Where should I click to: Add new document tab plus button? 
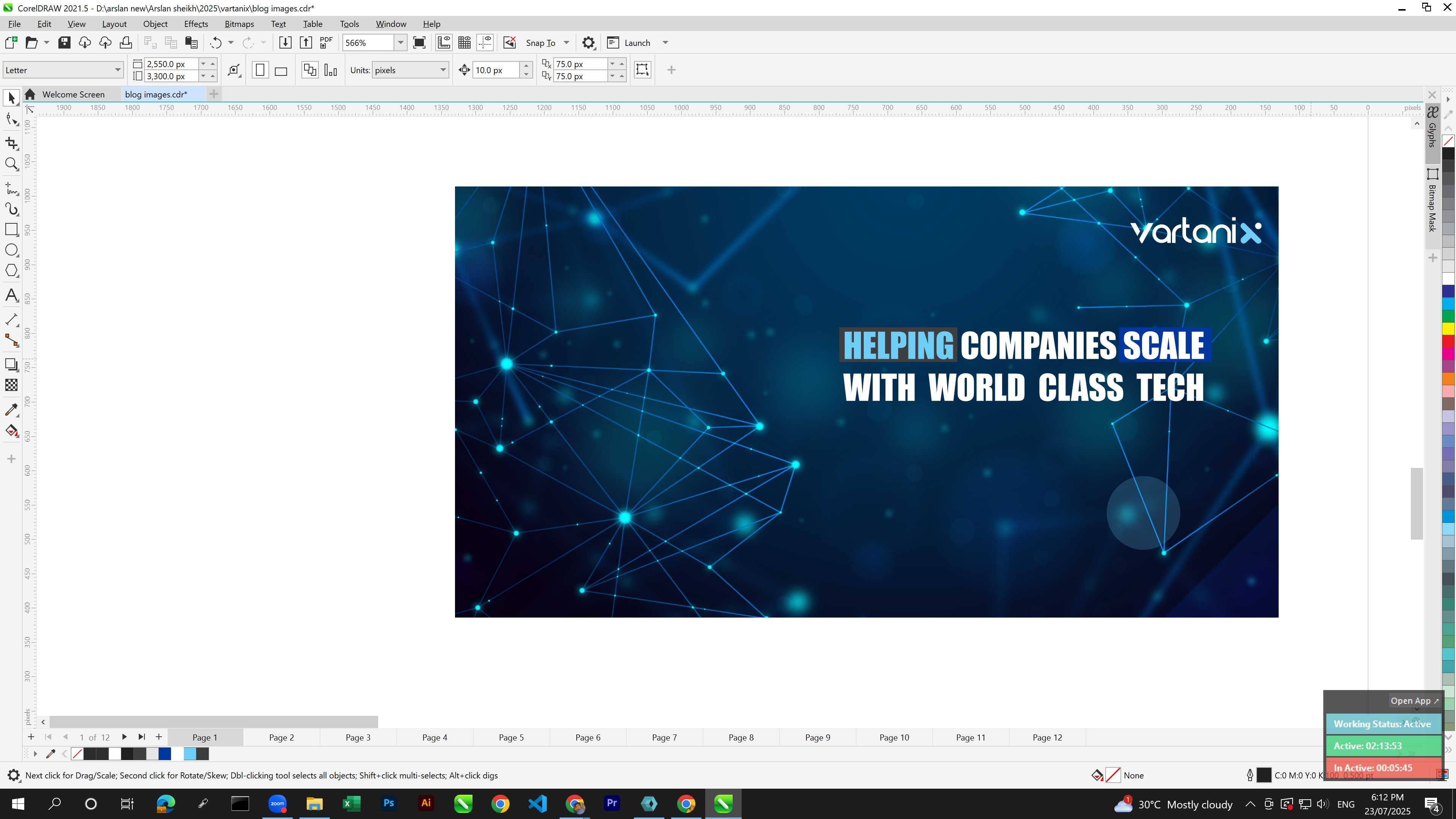(213, 94)
